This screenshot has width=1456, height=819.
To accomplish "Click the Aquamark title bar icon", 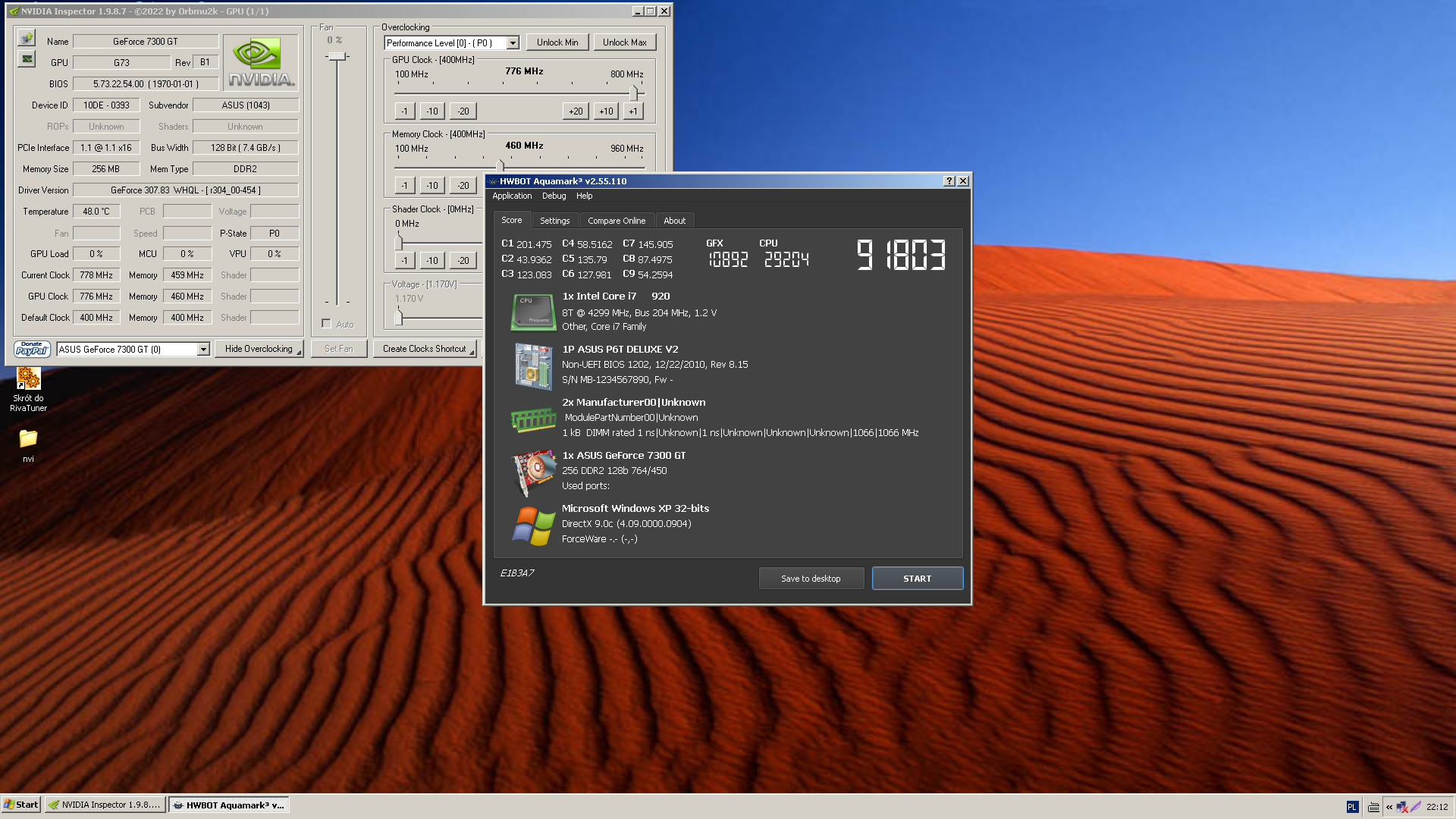I will [x=493, y=181].
